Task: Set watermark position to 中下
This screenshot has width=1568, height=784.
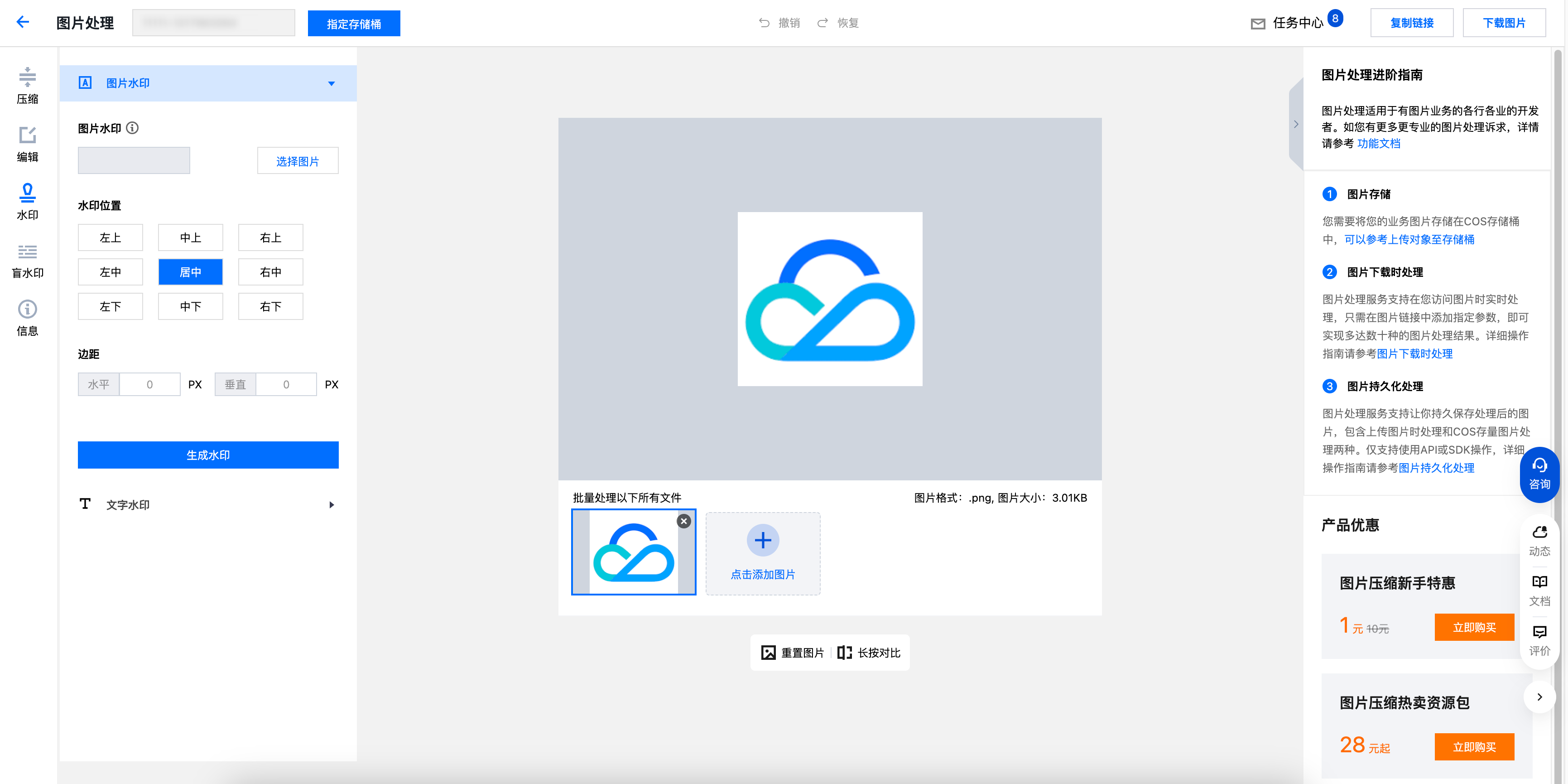Action: pos(191,306)
